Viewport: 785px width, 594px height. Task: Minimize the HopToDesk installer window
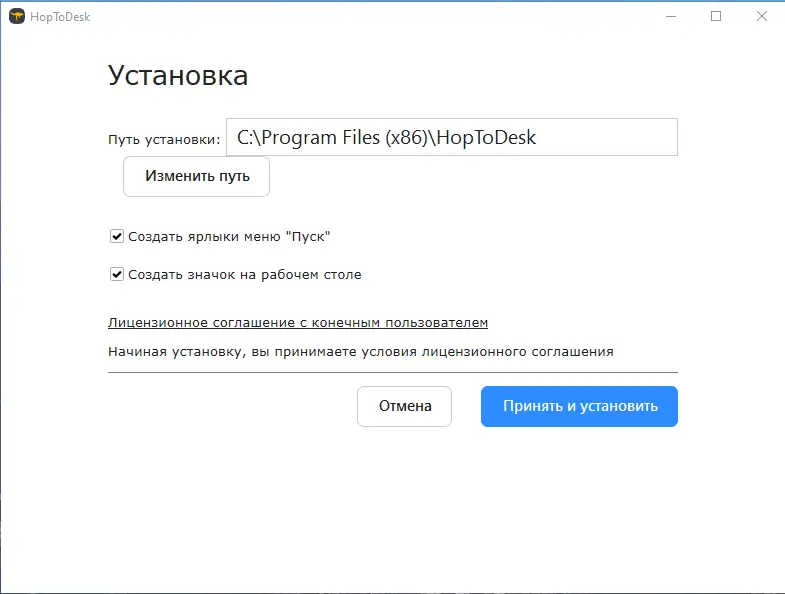click(x=671, y=17)
